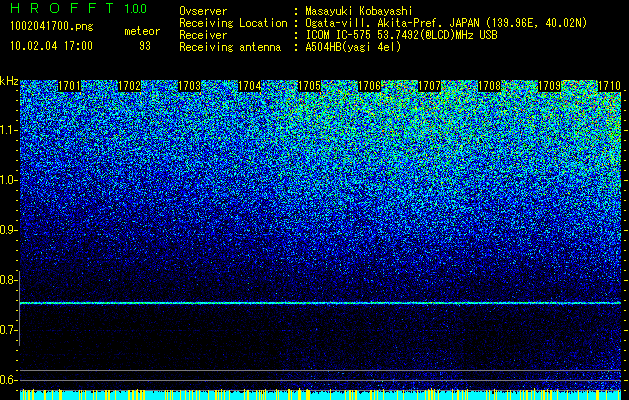This screenshot has height=400, width=629.
Task: Click the A504HB(yagi 4el) antenna text
Action: (353, 47)
